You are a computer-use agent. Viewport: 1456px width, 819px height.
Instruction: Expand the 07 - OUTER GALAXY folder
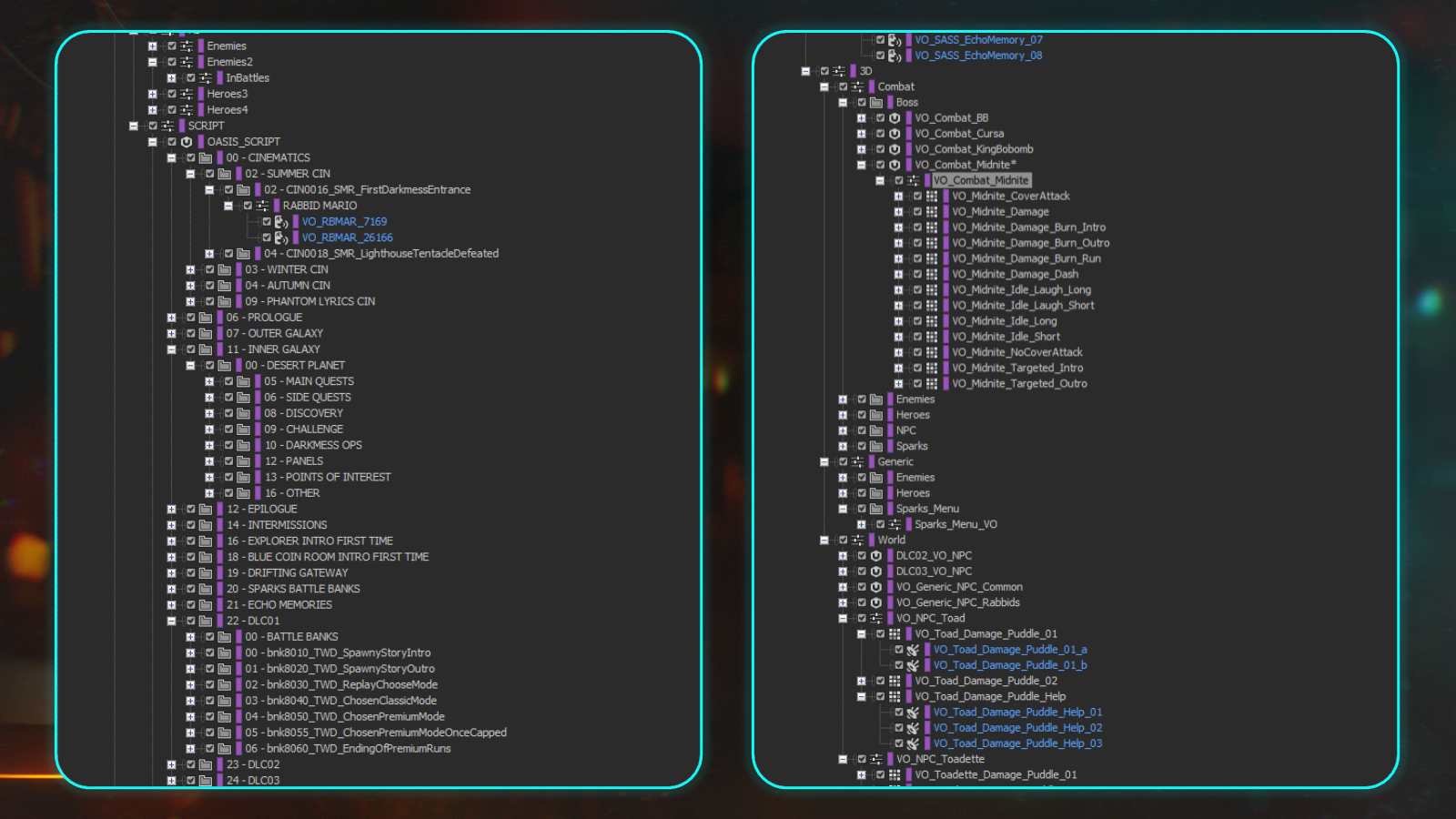[171, 333]
